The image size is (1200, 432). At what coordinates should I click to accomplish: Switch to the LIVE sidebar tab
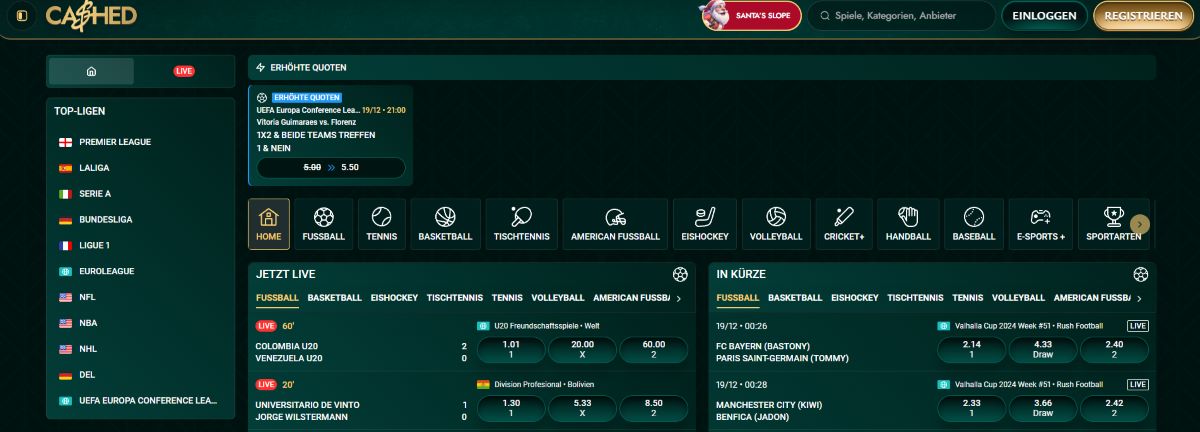184,71
